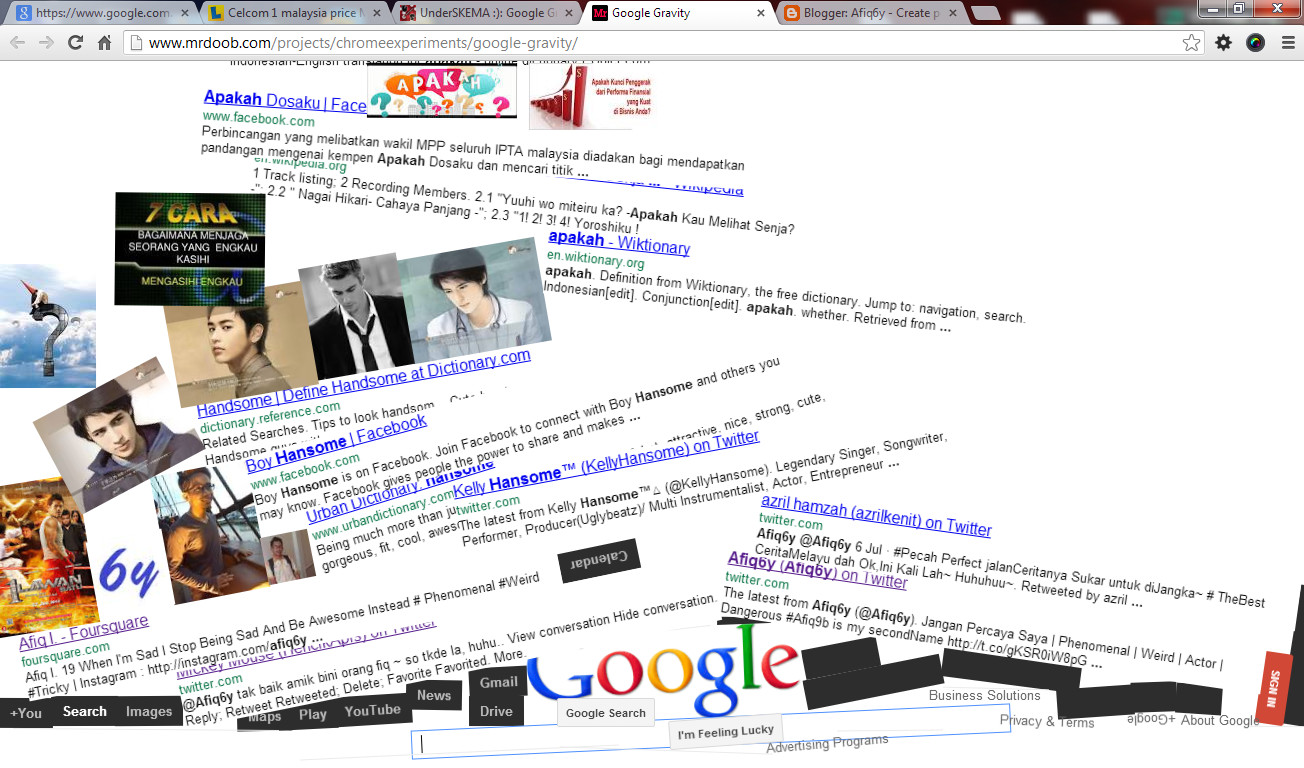1304x768 pixels.
Task: Click the Drive block
Action: point(496,711)
